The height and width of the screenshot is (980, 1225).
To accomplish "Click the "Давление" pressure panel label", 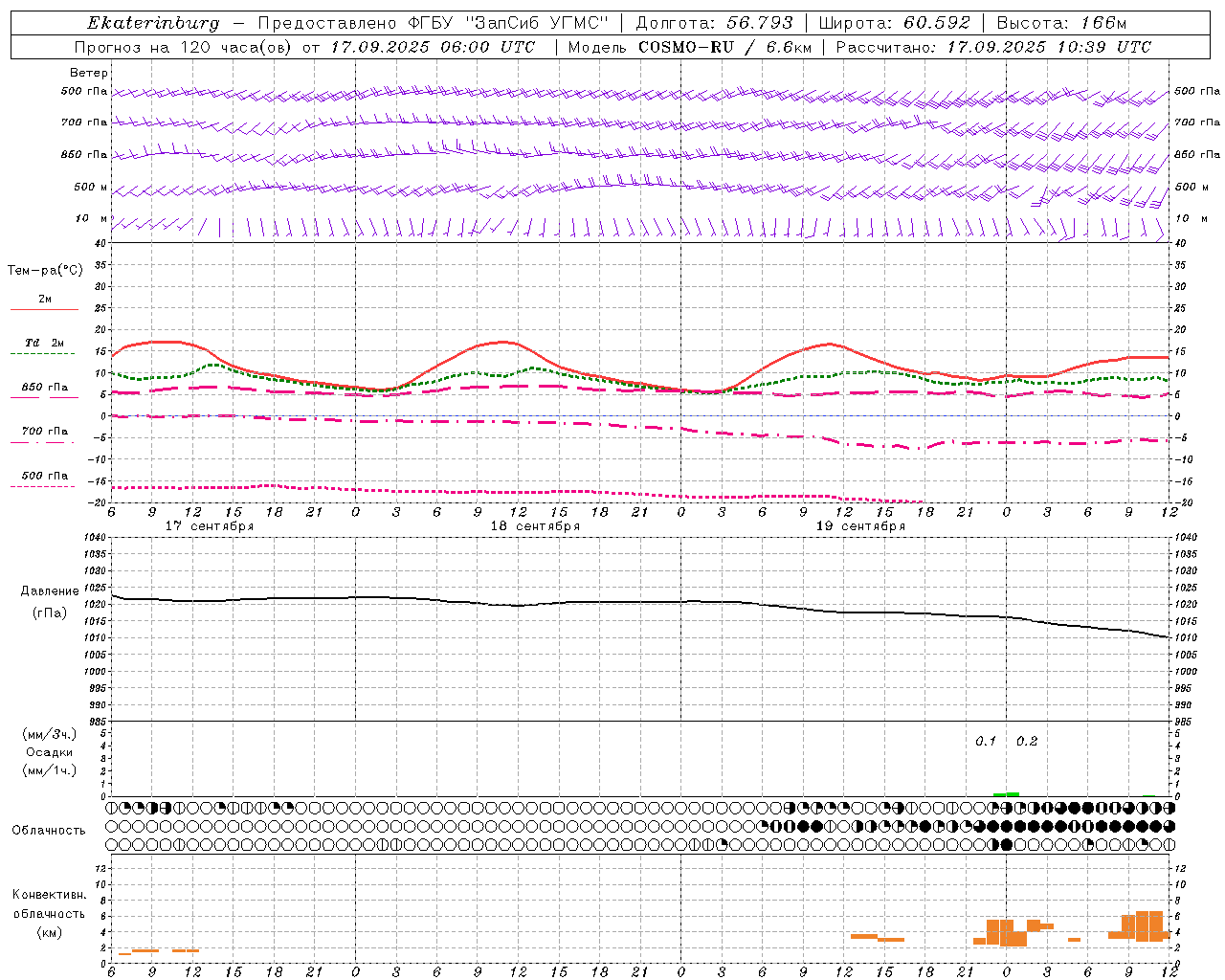I will (x=49, y=591).
